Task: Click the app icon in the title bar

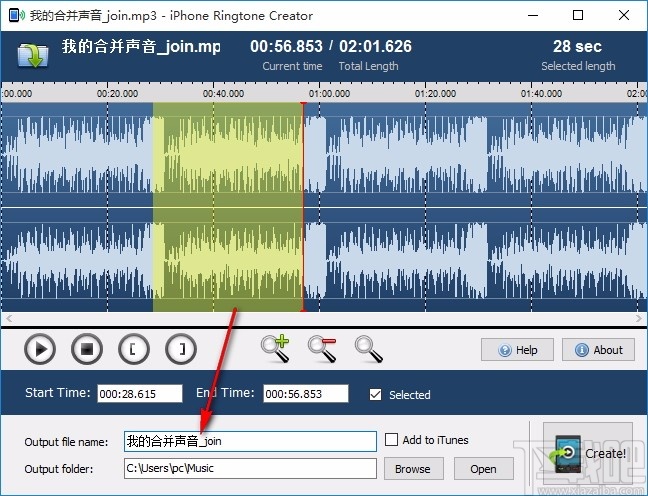Action: (17, 15)
